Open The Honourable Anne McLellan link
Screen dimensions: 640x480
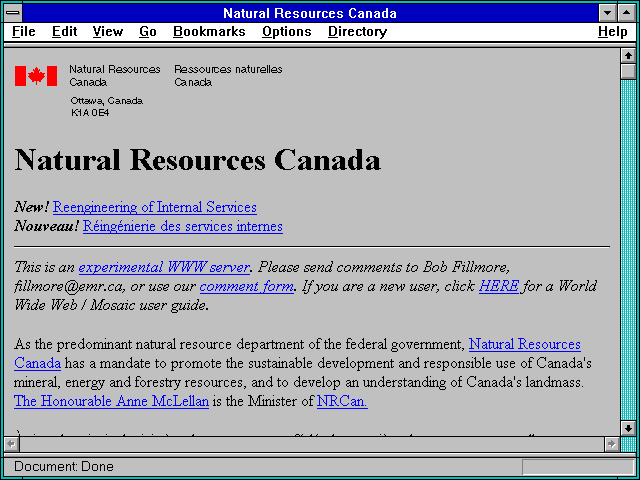click(x=111, y=401)
